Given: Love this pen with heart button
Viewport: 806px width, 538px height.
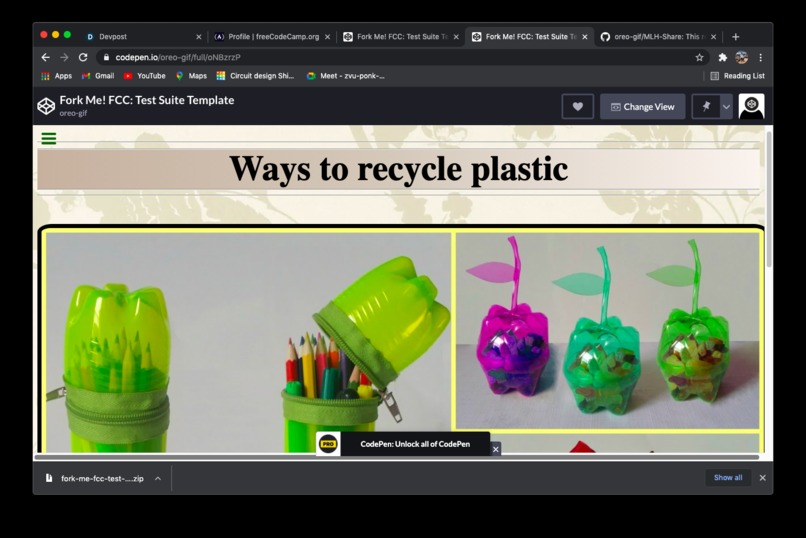Looking at the screenshot, I should point(578,106).
